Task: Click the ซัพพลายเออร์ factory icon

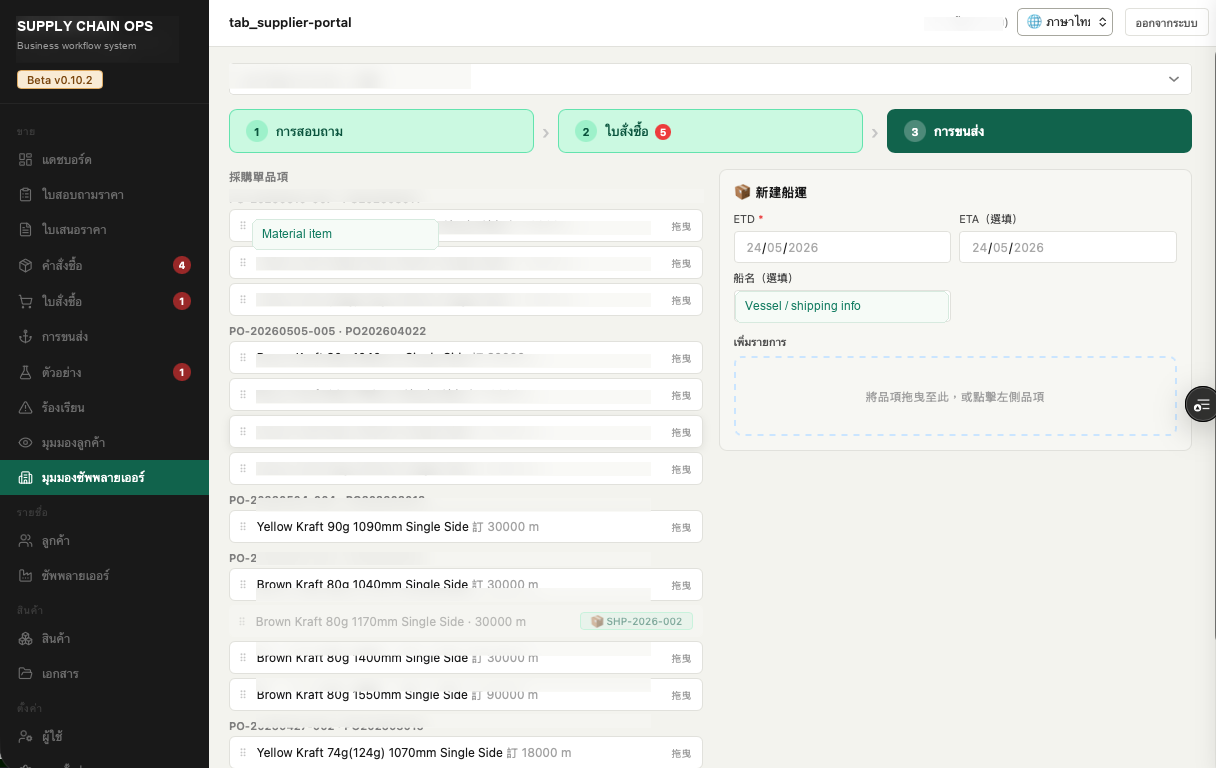Action: 26,576
